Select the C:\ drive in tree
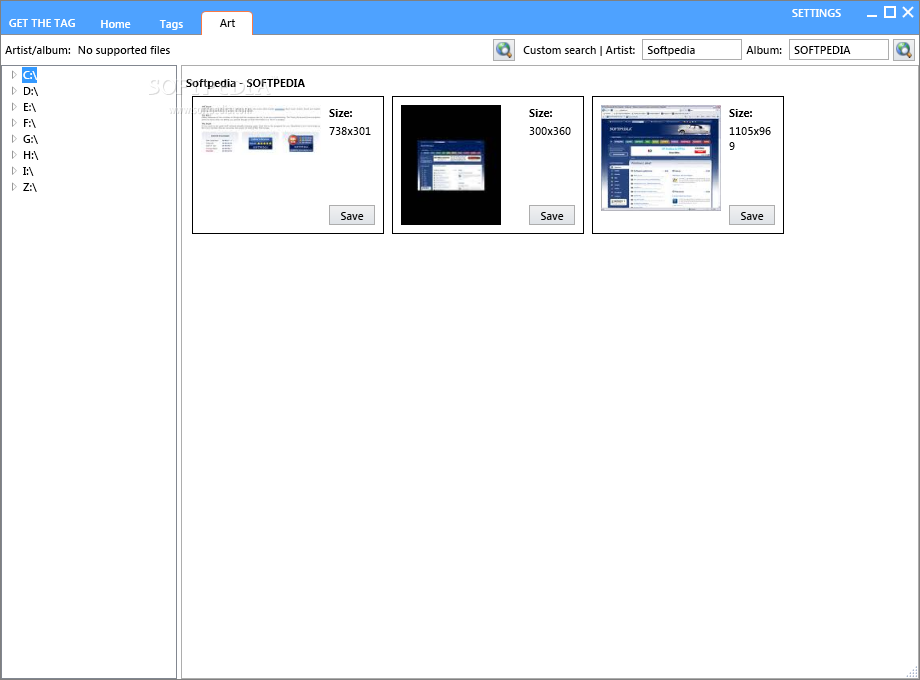The height and width of the screenshot is (680, 920). [x=29, y=75]
